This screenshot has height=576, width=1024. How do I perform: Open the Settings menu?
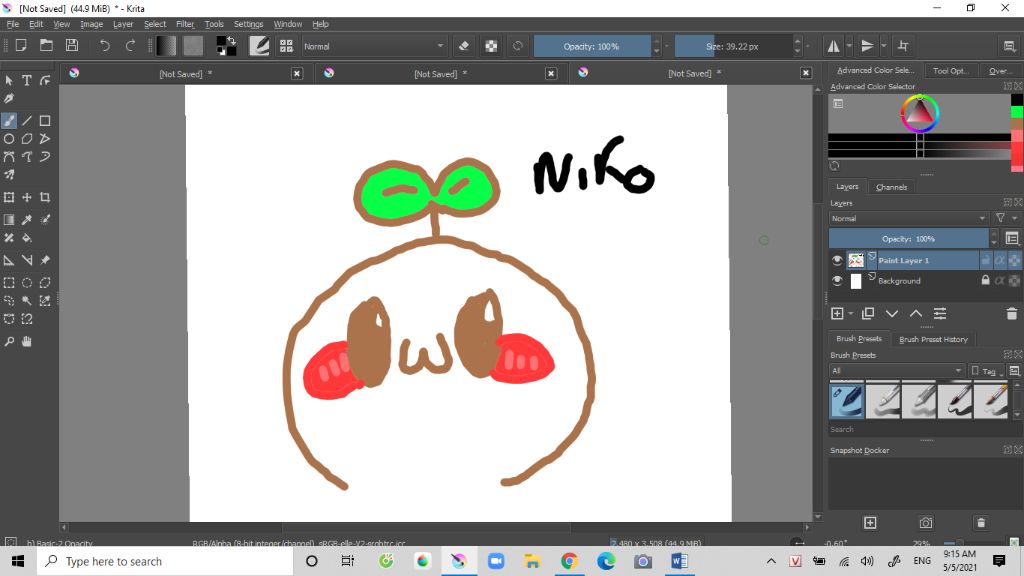pyautogui.click(x=248, y=24)
